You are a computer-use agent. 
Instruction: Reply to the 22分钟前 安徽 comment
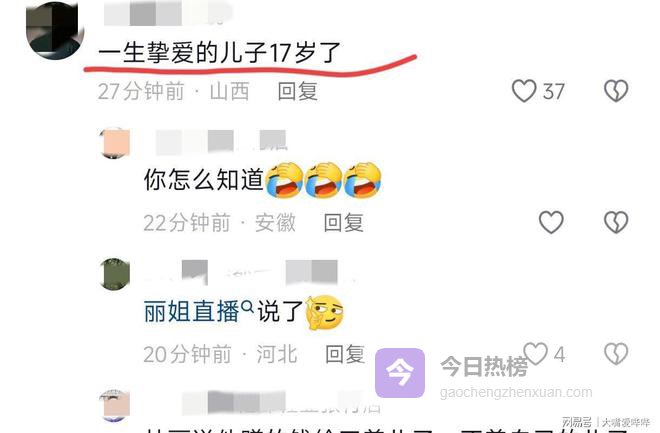(x=343, y=223)
